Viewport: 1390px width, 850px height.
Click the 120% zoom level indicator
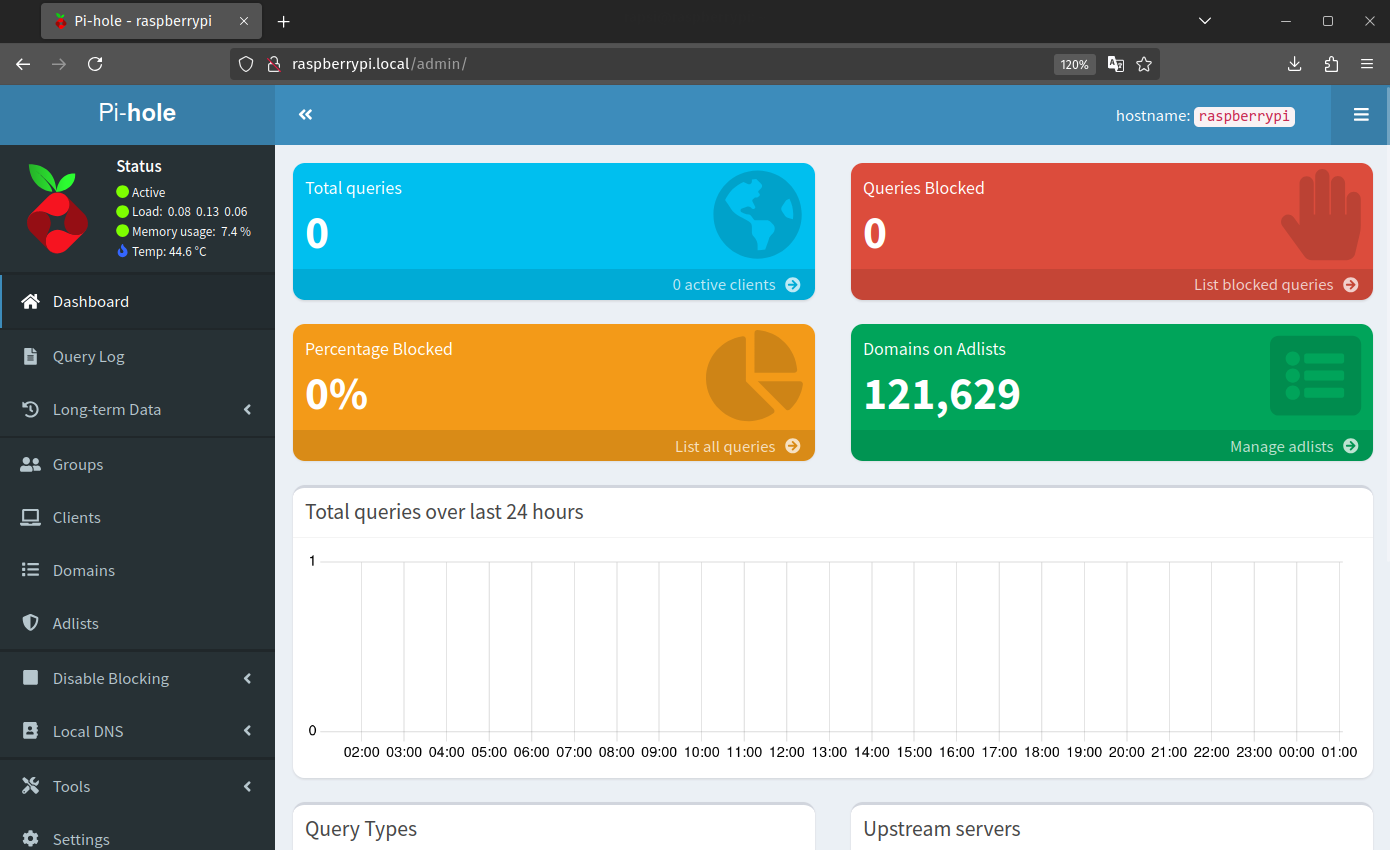pos(1075,64)
